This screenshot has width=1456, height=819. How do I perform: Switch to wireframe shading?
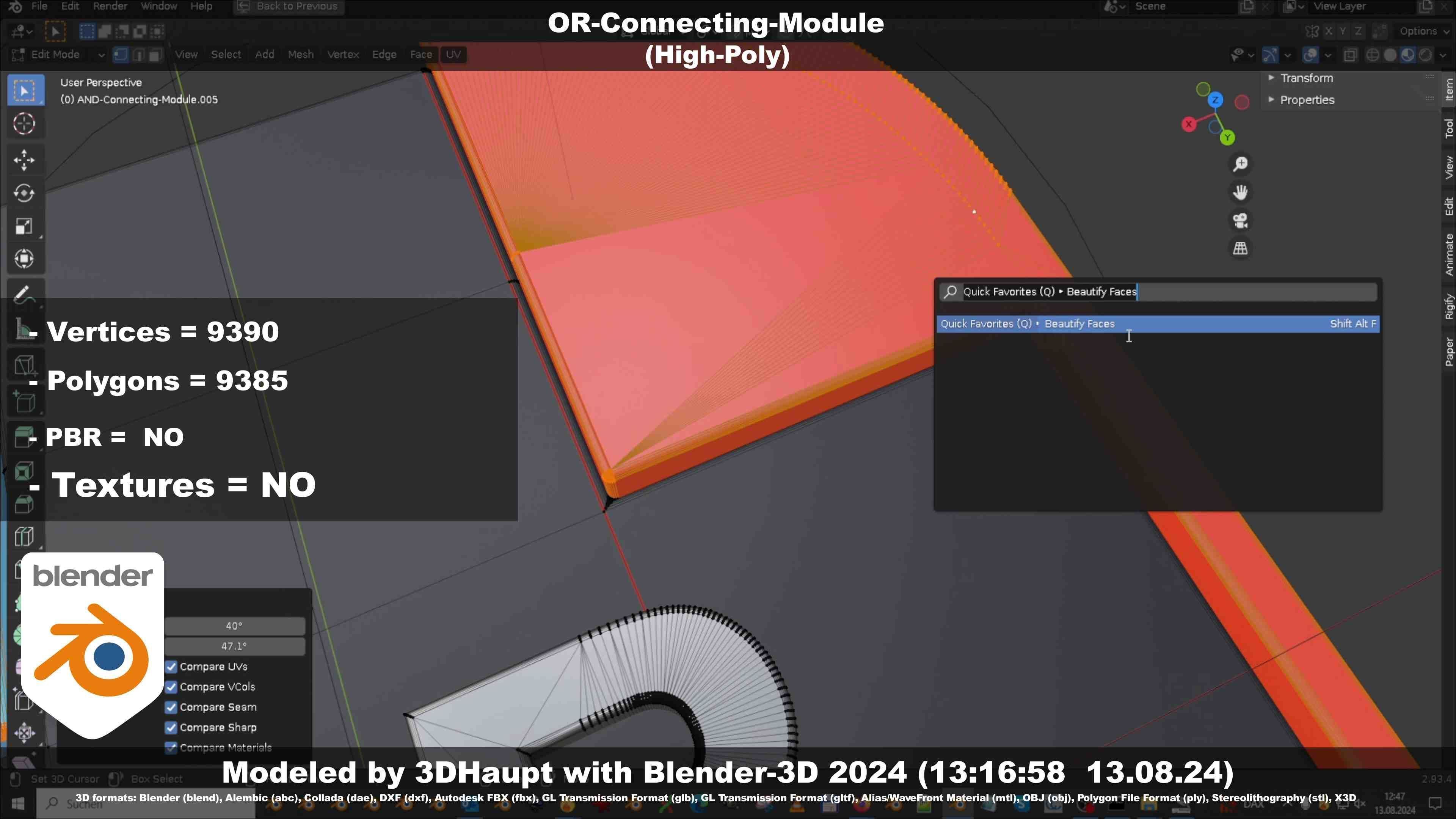tap(1372, 55)
